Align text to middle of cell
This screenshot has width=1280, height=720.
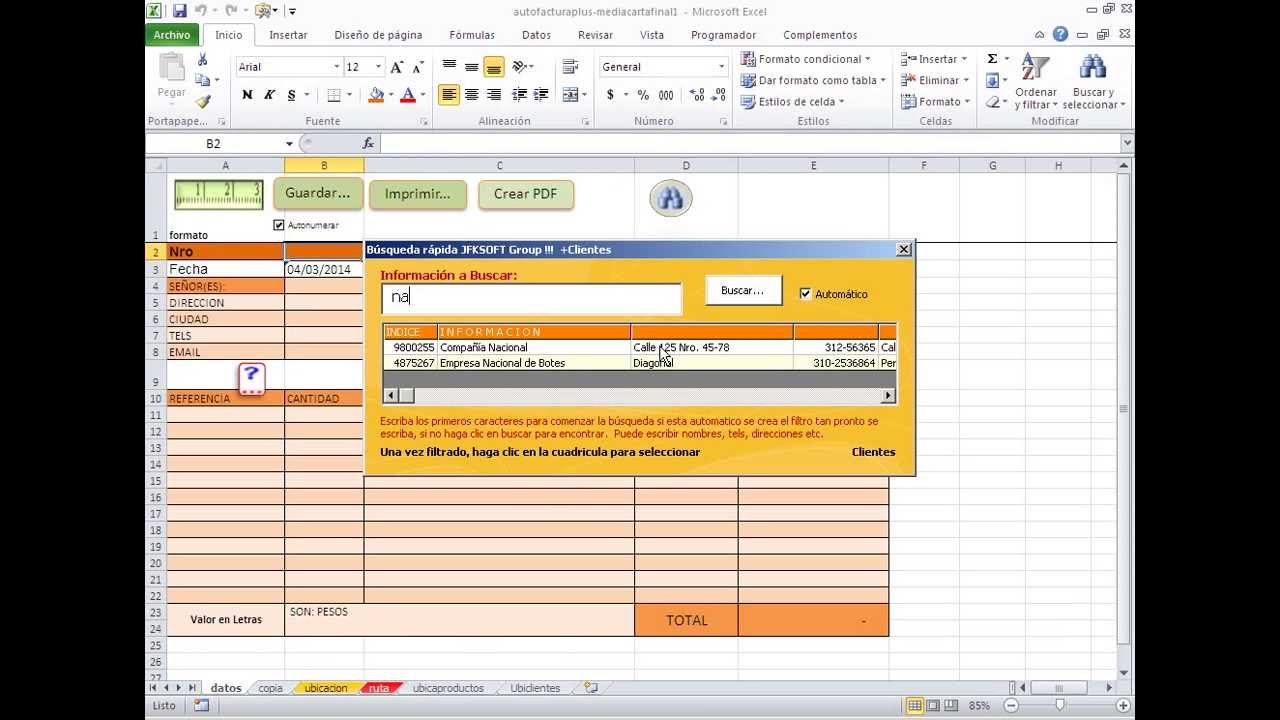[471, 67]
